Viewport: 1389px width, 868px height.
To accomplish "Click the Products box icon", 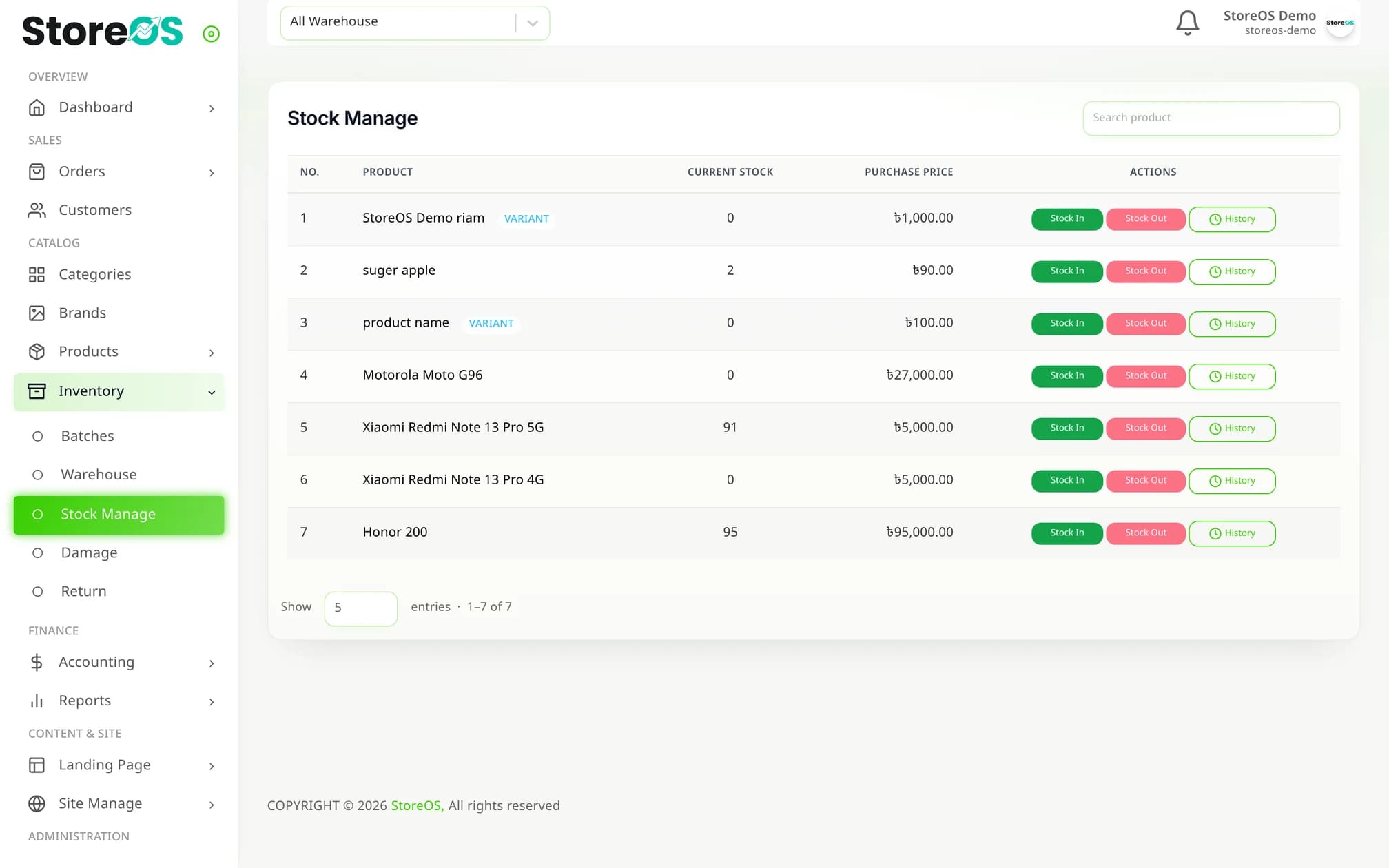I will tap(37, 352).
